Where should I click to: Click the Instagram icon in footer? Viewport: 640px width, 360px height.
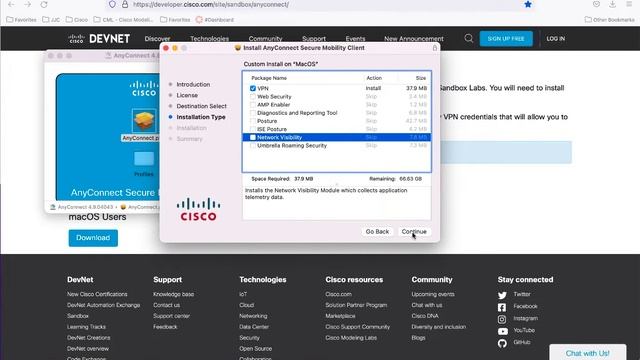pyautogui.click(x=502, y=319)
